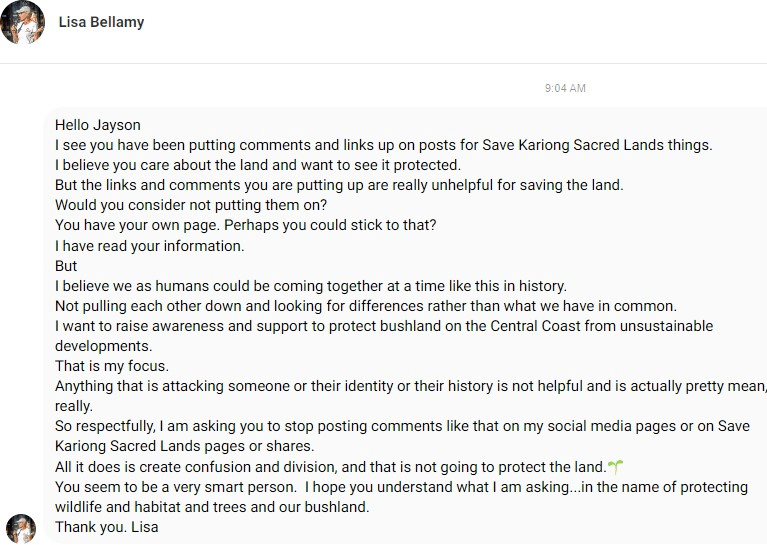This screenshot has width=767, height=545.
Task: Click the "Not pulling each other down" line
Action: [366, 306]
